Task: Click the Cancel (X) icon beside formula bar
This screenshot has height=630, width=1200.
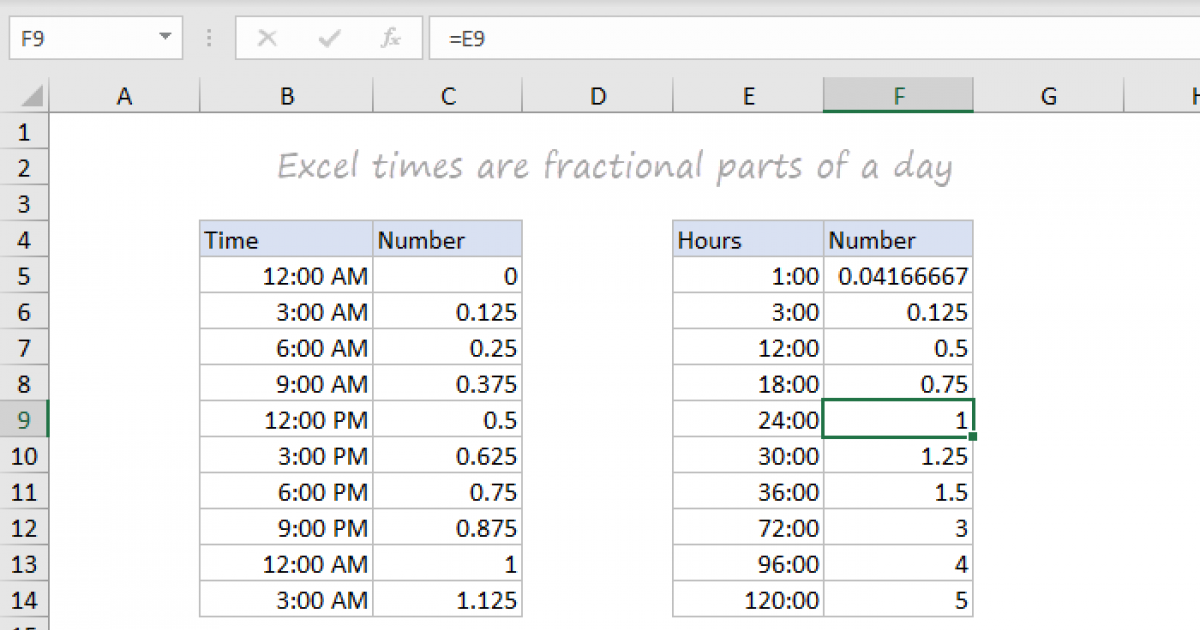Action: (x=266, y=38)
